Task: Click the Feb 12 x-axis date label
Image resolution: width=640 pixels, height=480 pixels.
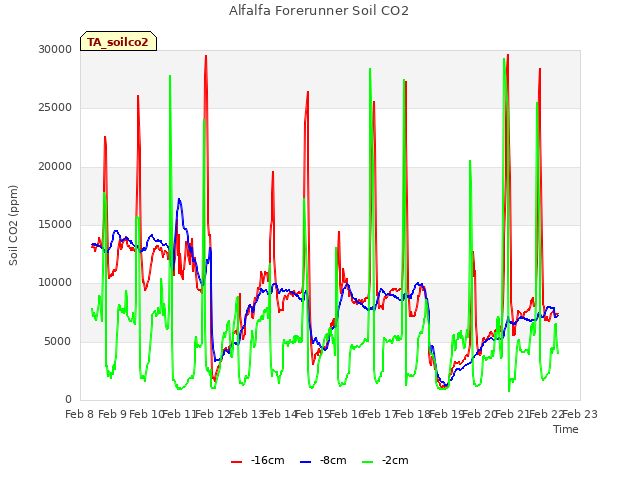Action: (x=213, y=414)
